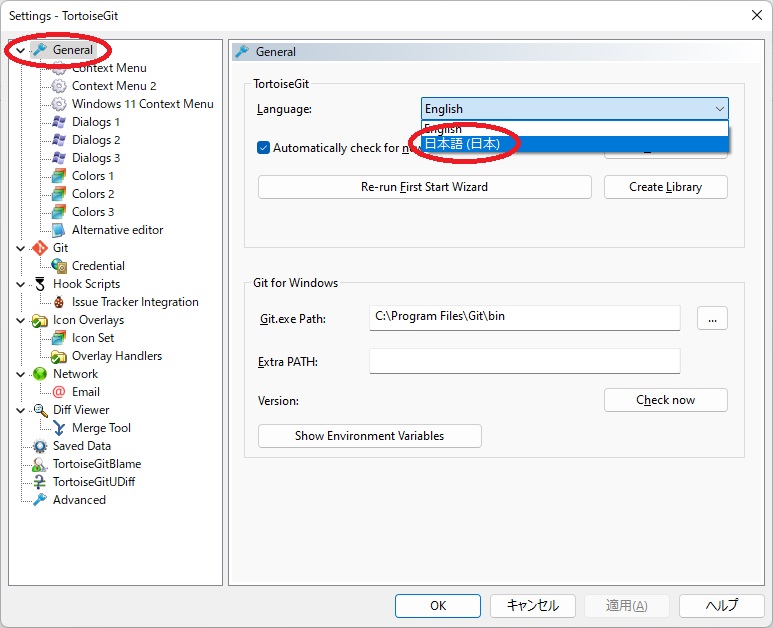The height and width of the screenshot is (628, 773).
Task: Click the Colors 1 icon
Action: point(59,176)
